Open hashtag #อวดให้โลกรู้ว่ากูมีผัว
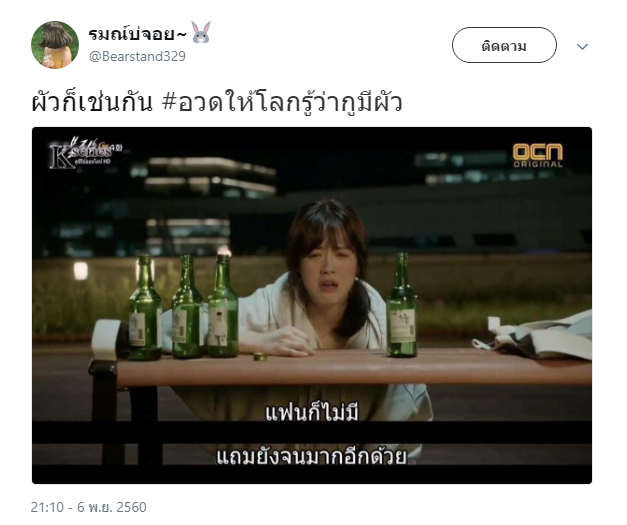Viewport: 627px width, 525px height. point(282,102)
